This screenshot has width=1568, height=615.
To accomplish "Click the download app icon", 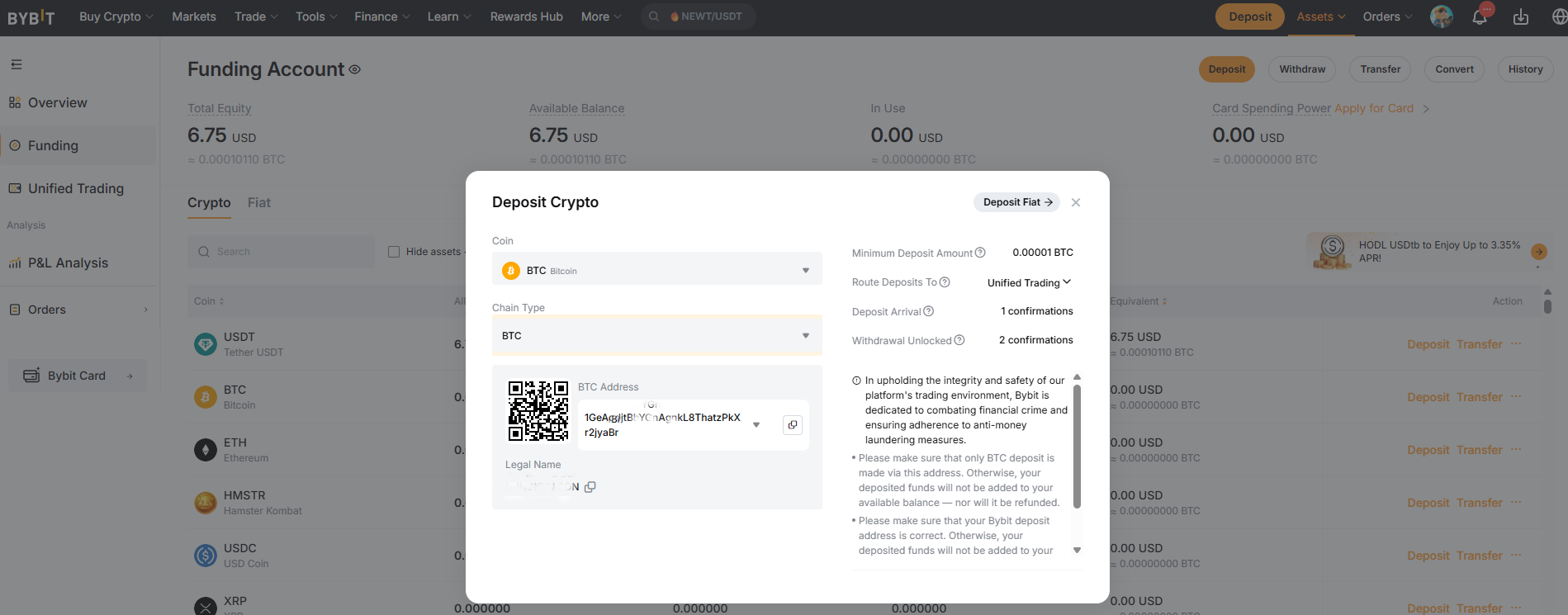I will pos(1521,17).
